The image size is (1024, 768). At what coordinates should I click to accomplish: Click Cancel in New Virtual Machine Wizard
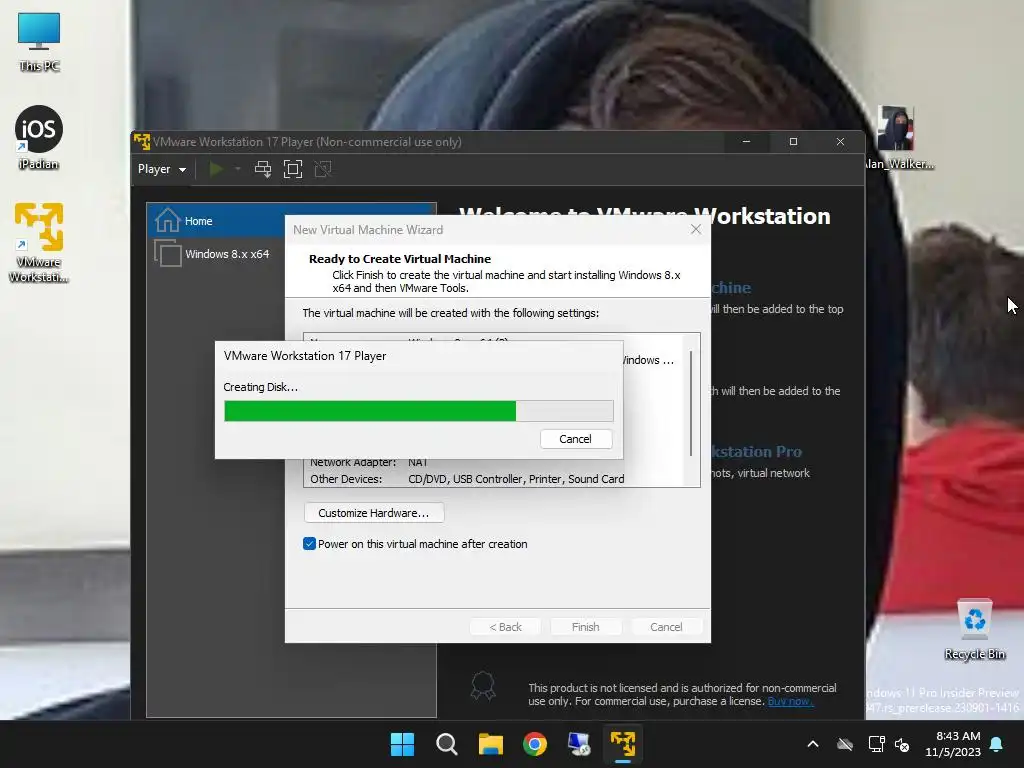click(666, 627)
